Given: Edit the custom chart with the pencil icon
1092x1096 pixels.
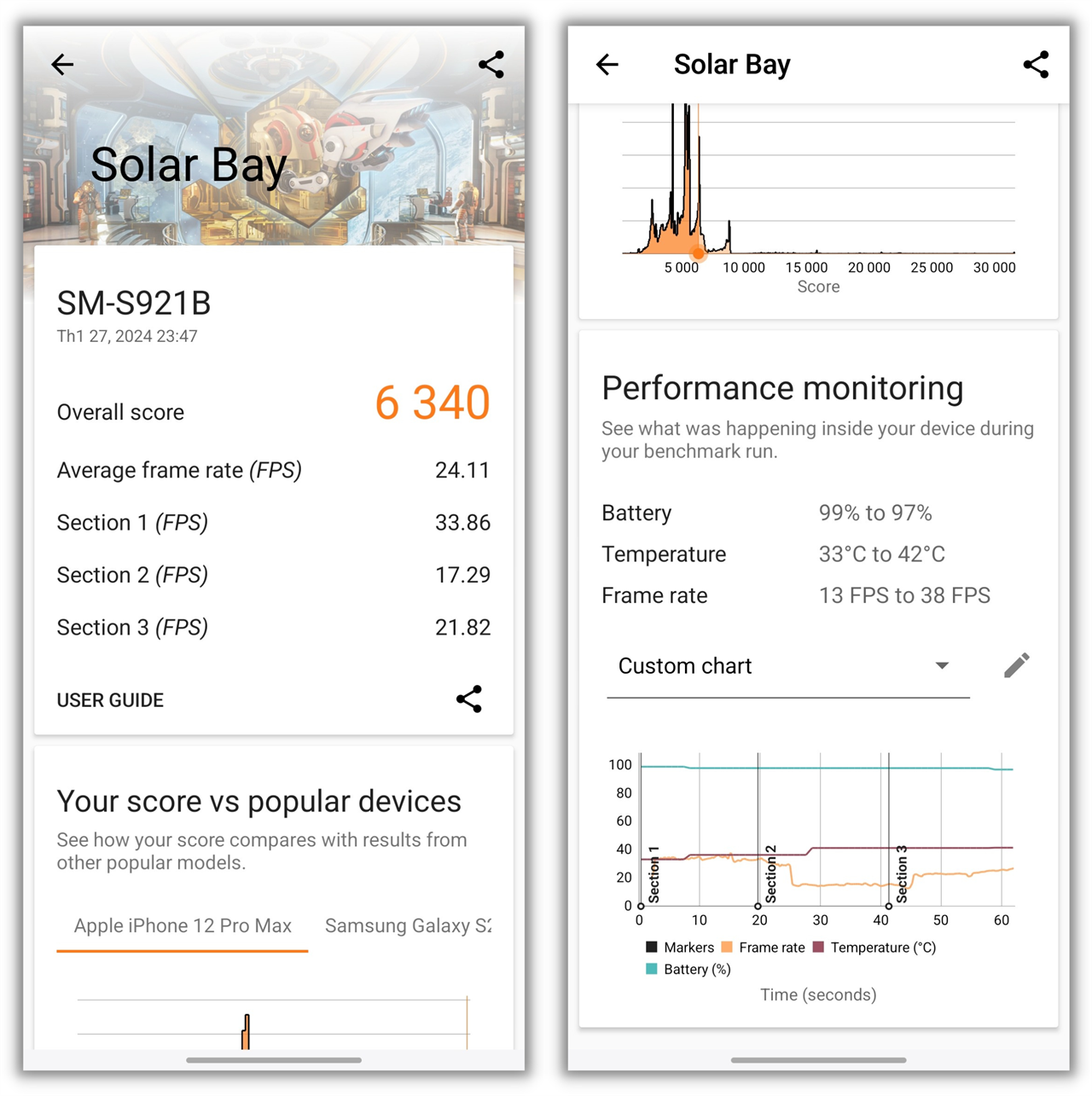Looking at the screenshot, I should tap(1016, 664).
